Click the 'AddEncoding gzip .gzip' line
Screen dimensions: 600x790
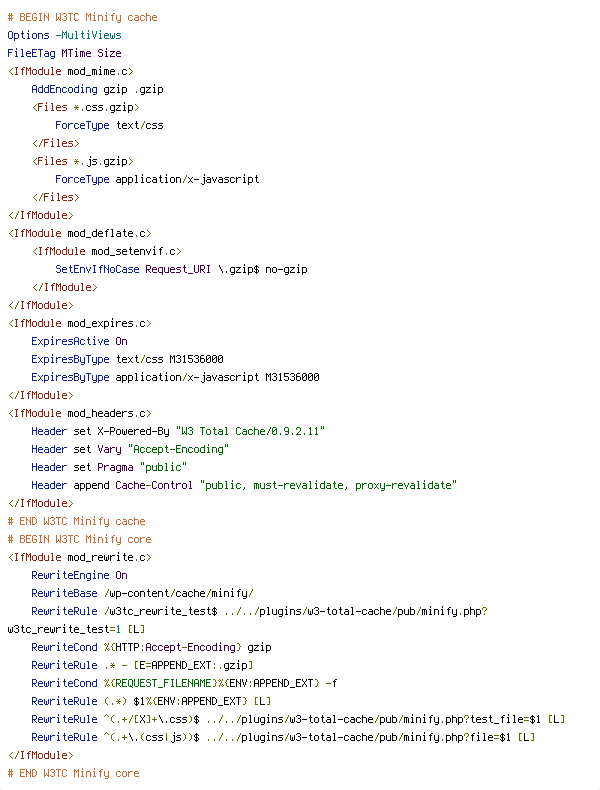coord(97,89)
